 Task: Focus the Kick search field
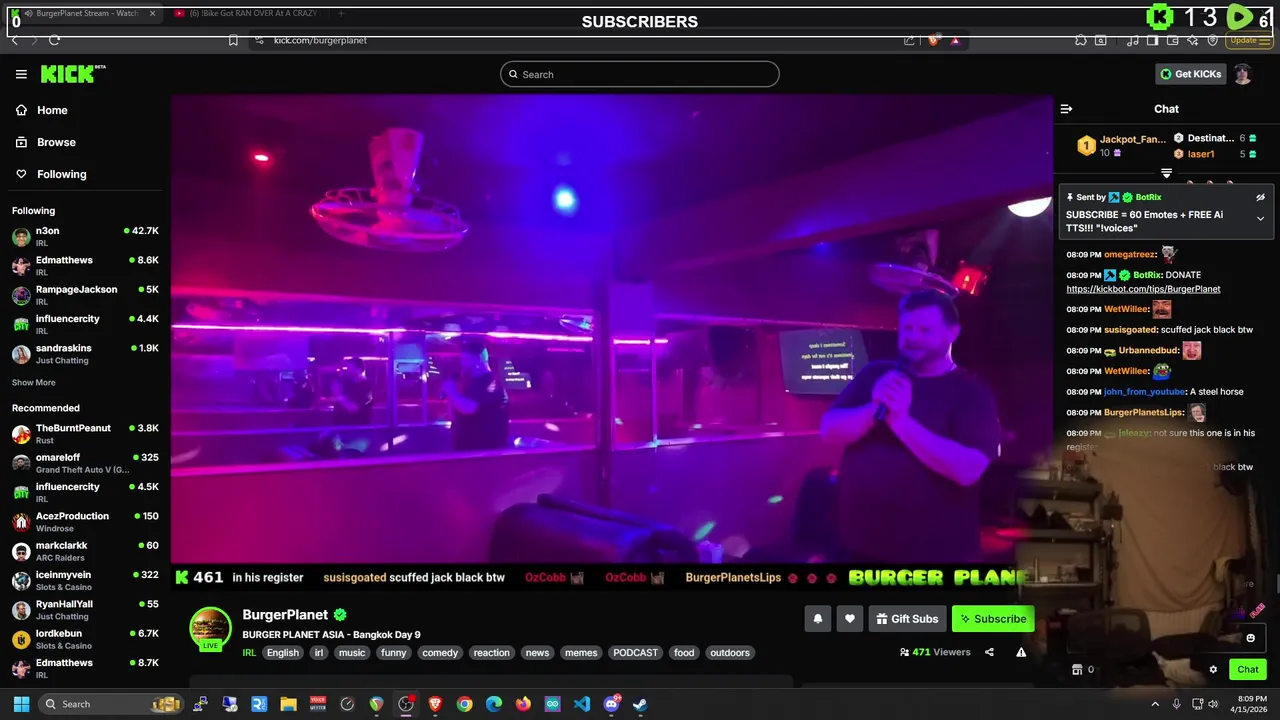tap(640, 74)
